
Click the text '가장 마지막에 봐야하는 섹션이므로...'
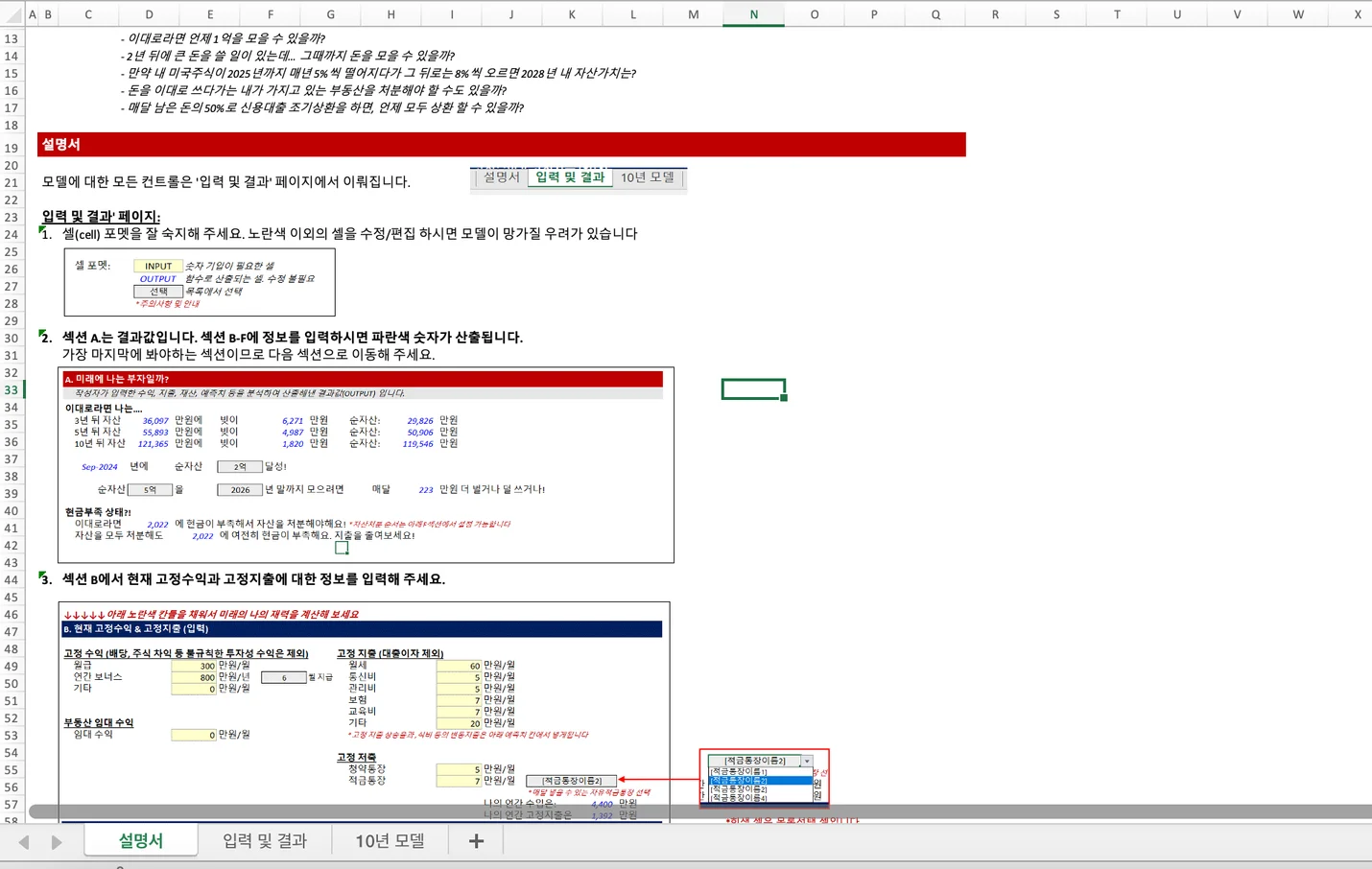[248, 354]
